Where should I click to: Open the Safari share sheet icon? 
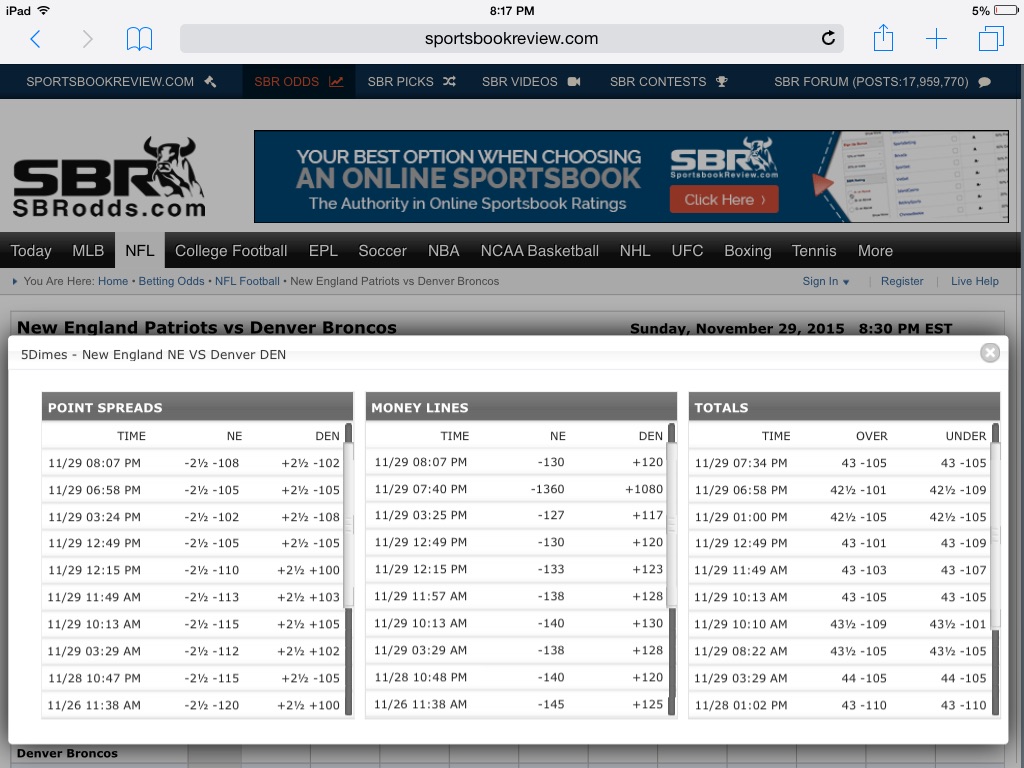pos(883,38)
